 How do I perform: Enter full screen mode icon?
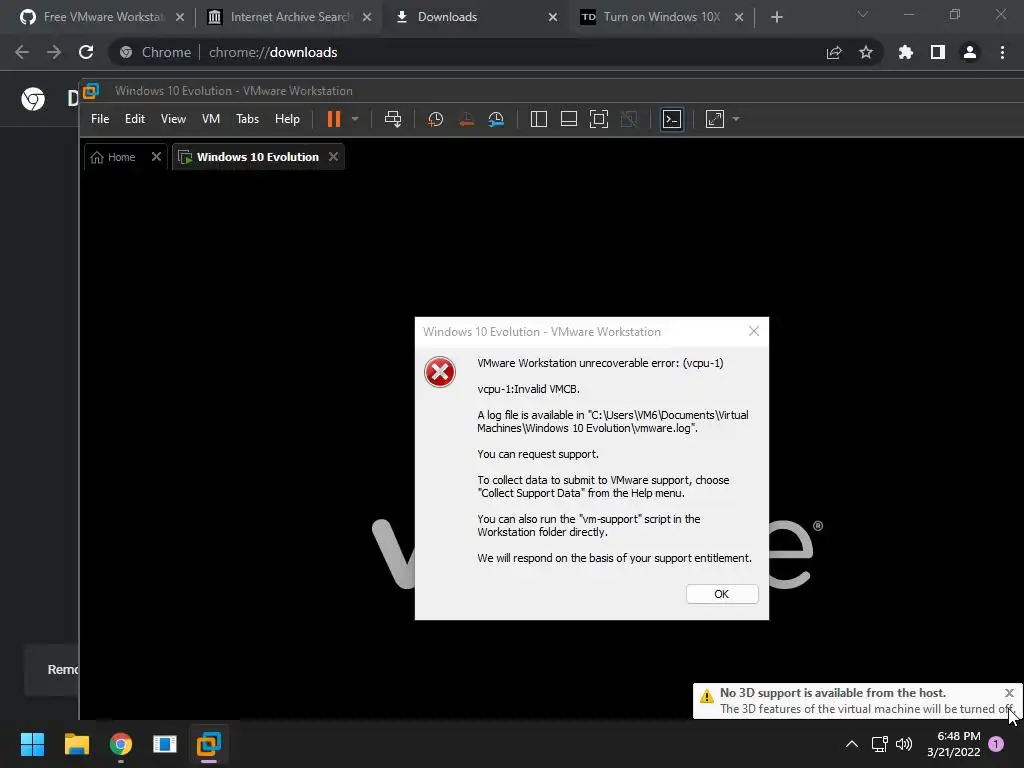click(x=599, y=119)
